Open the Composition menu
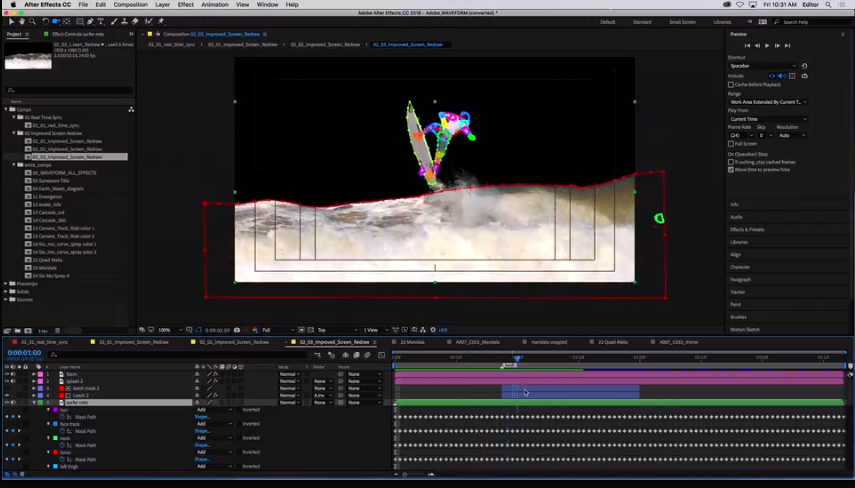This screenshot has width=855, height=488. pyautogui.click(x=130, y=5)
